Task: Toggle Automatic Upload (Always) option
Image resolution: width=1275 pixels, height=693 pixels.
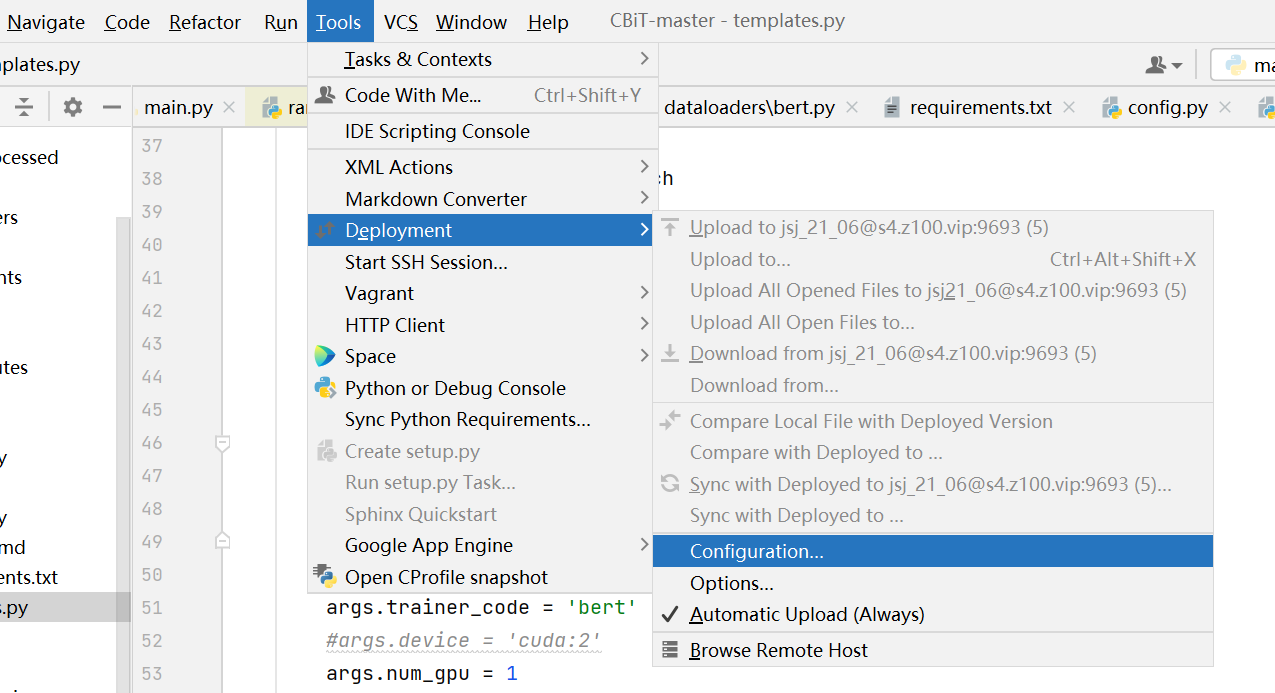Action: click(x=806, y=614)
